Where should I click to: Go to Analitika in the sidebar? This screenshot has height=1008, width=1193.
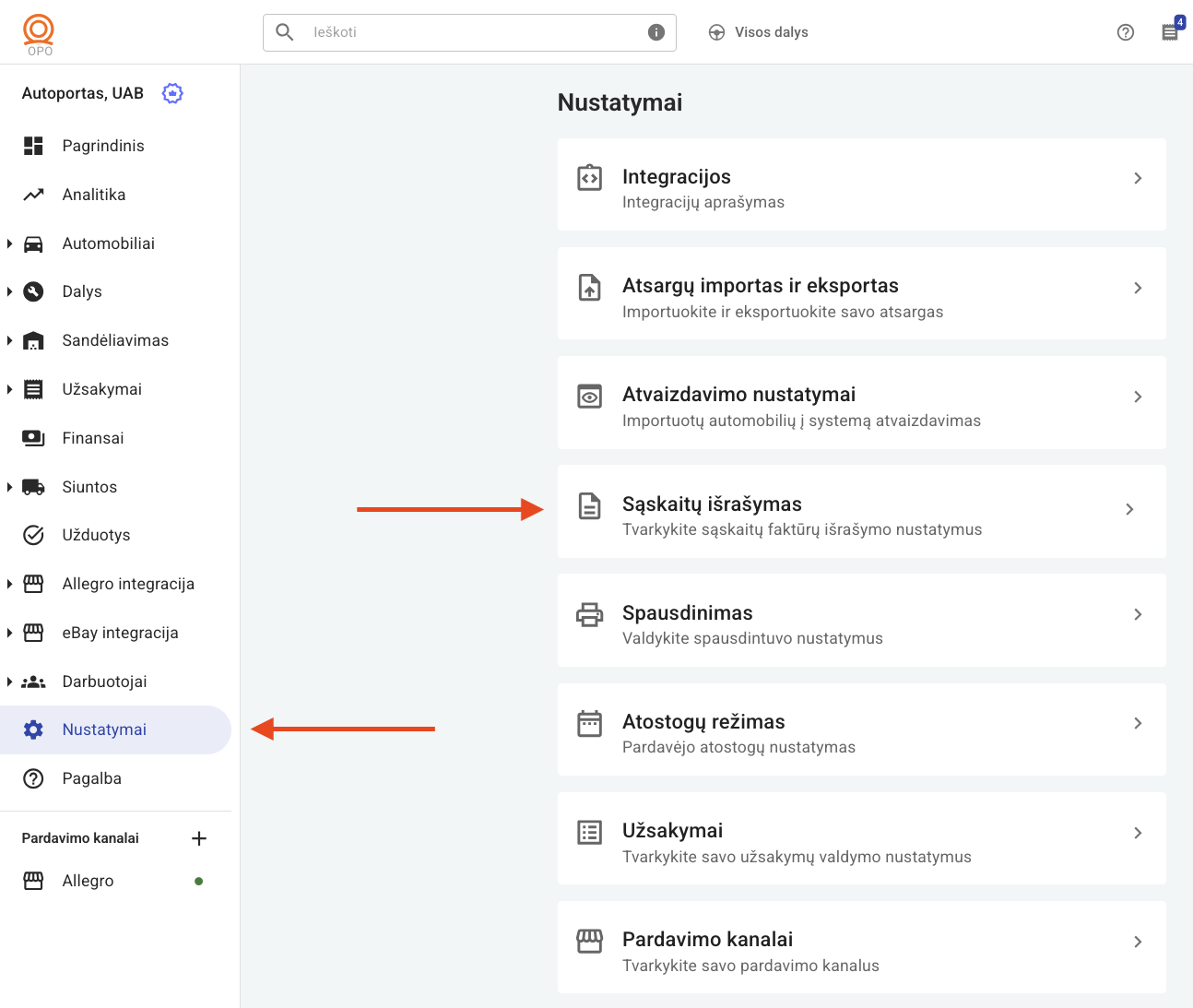[x=94, y=195]
